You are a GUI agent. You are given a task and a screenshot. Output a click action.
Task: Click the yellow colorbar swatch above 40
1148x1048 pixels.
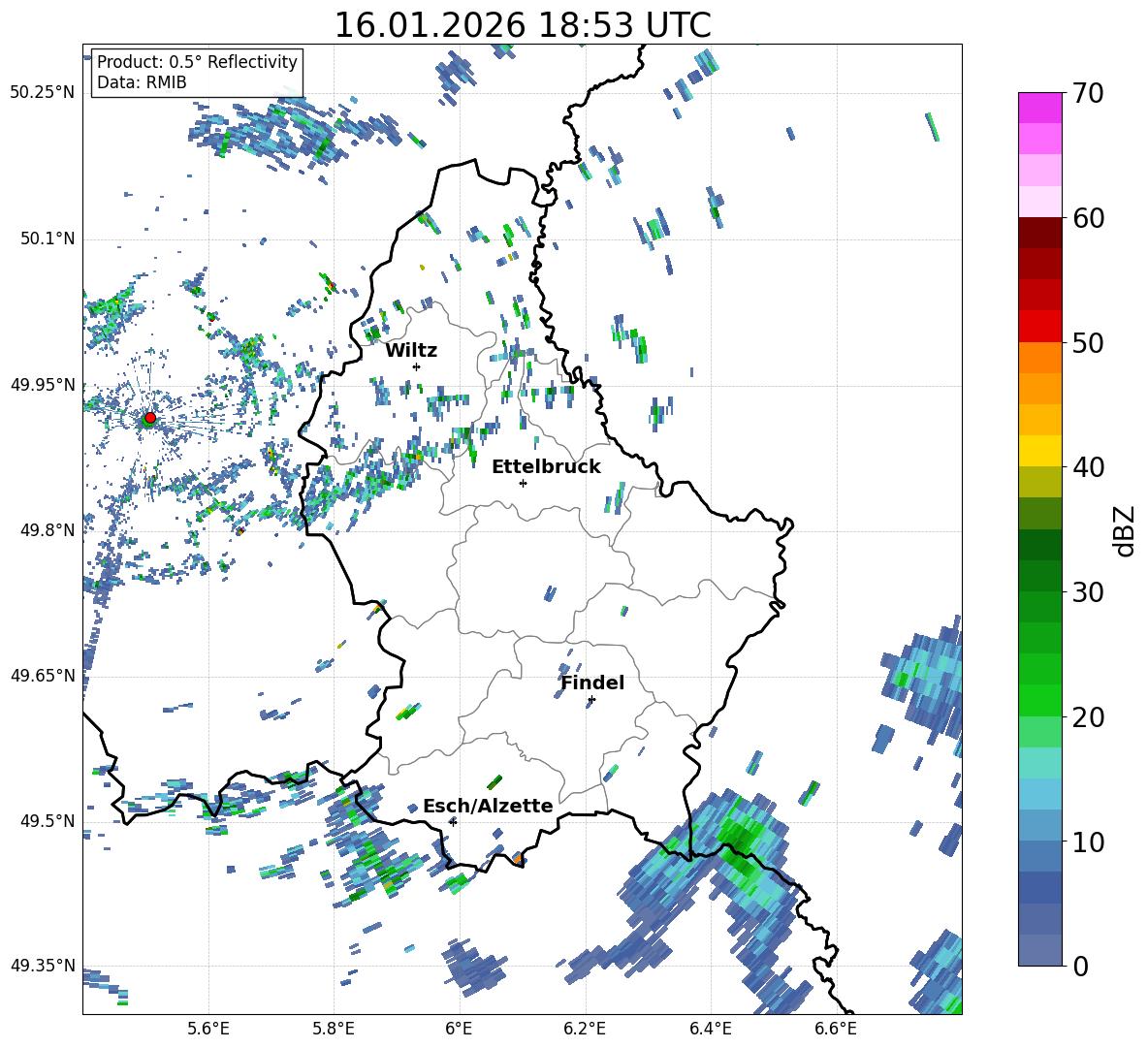[1039, 451]
